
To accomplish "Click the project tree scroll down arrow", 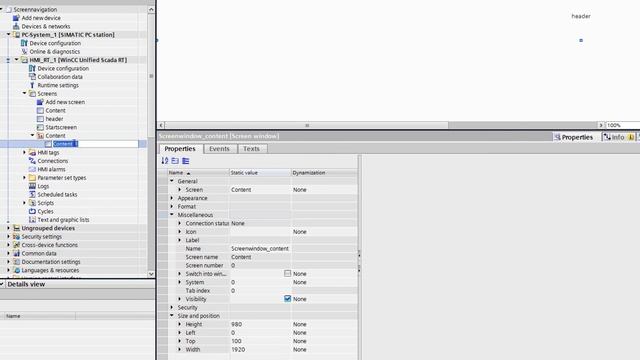I will click(x=151, y=274).
